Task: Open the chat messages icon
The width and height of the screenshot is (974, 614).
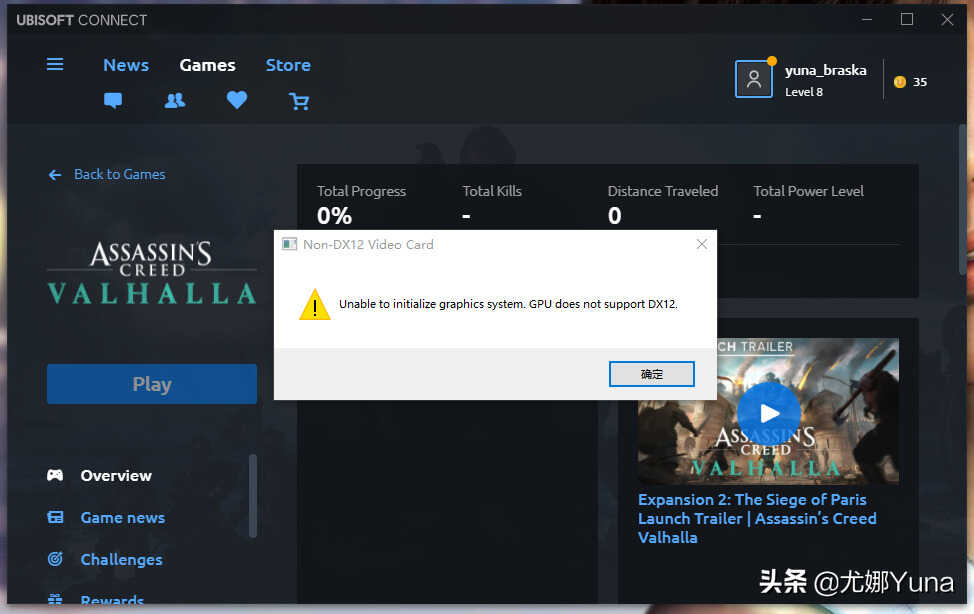Action: point(113,100)
